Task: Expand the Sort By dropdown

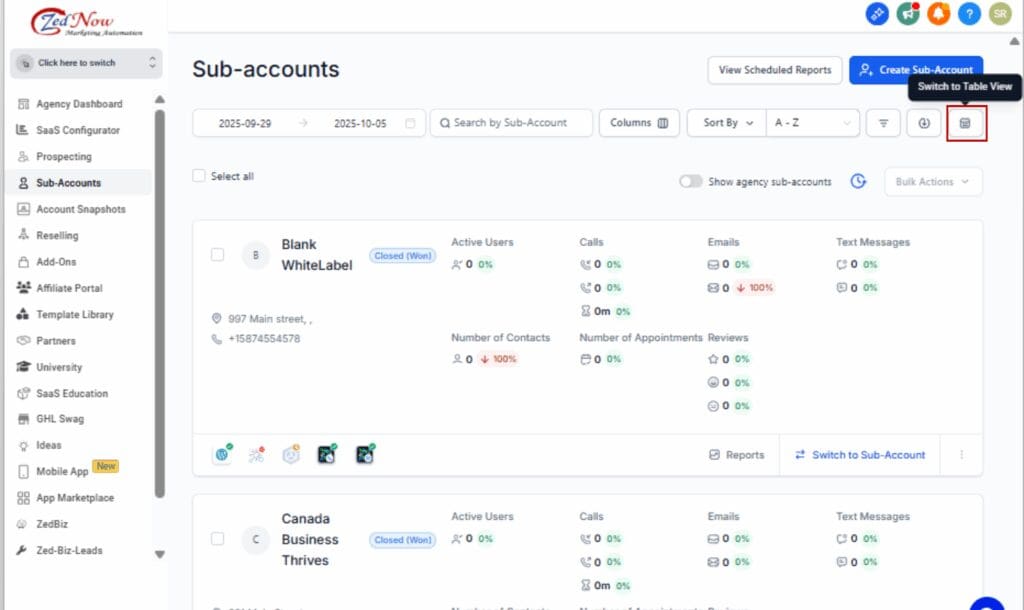Action: [727, 123]
